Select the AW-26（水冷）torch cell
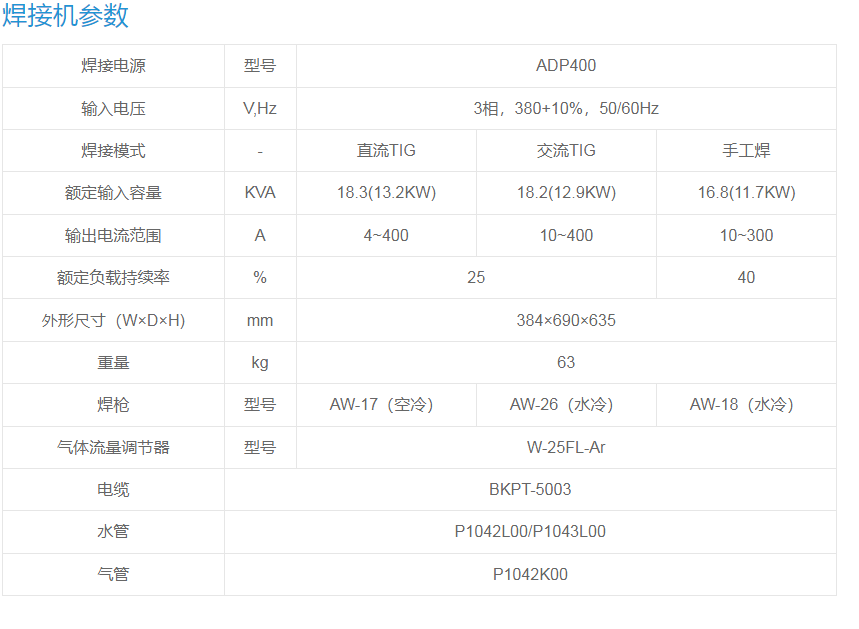Viewport: 859px width, 629px height. click(566, 405)
